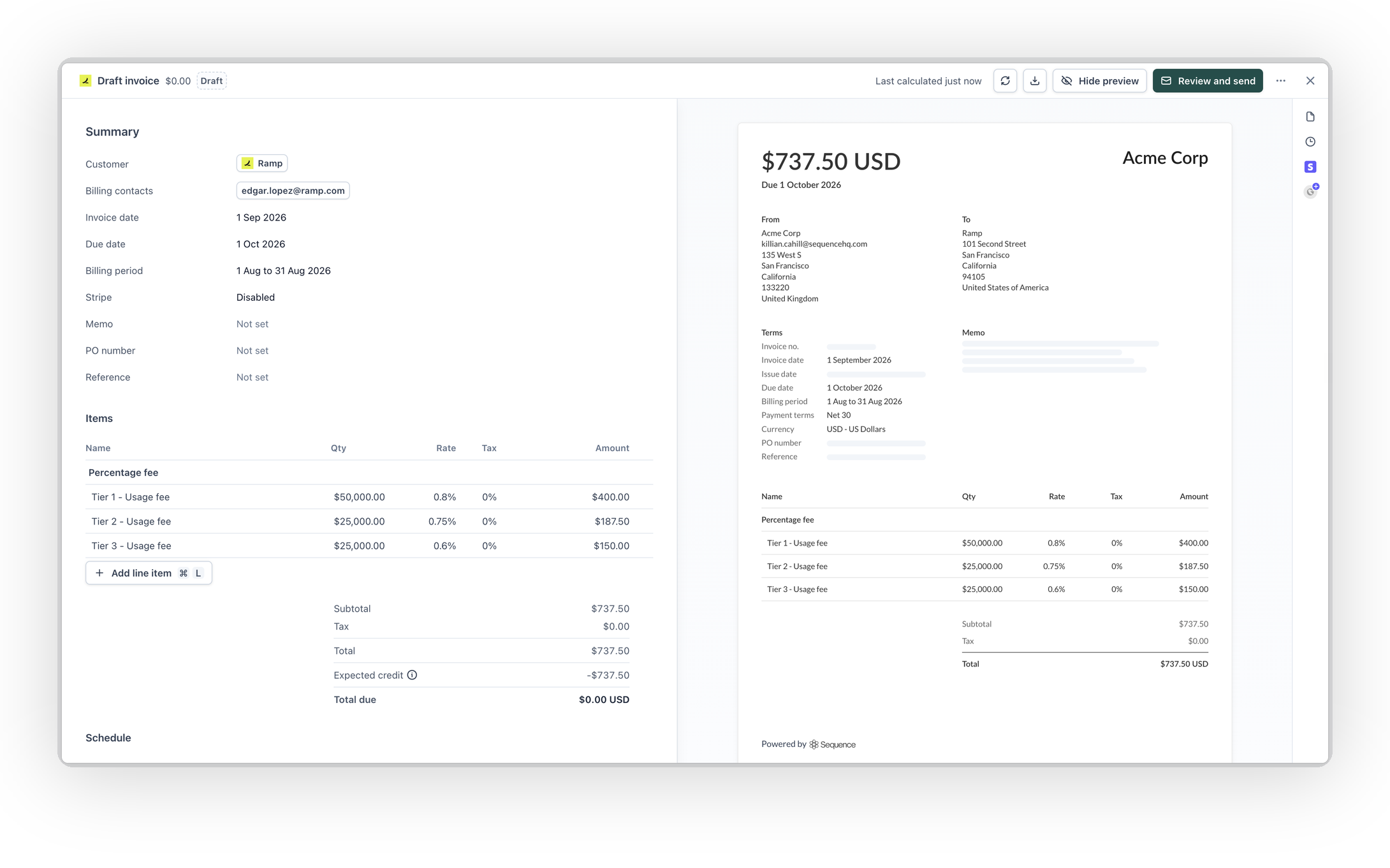Screen dimensions: 1390x868
Task: Edit due date 1 Oct 2026
Action: 261,244
